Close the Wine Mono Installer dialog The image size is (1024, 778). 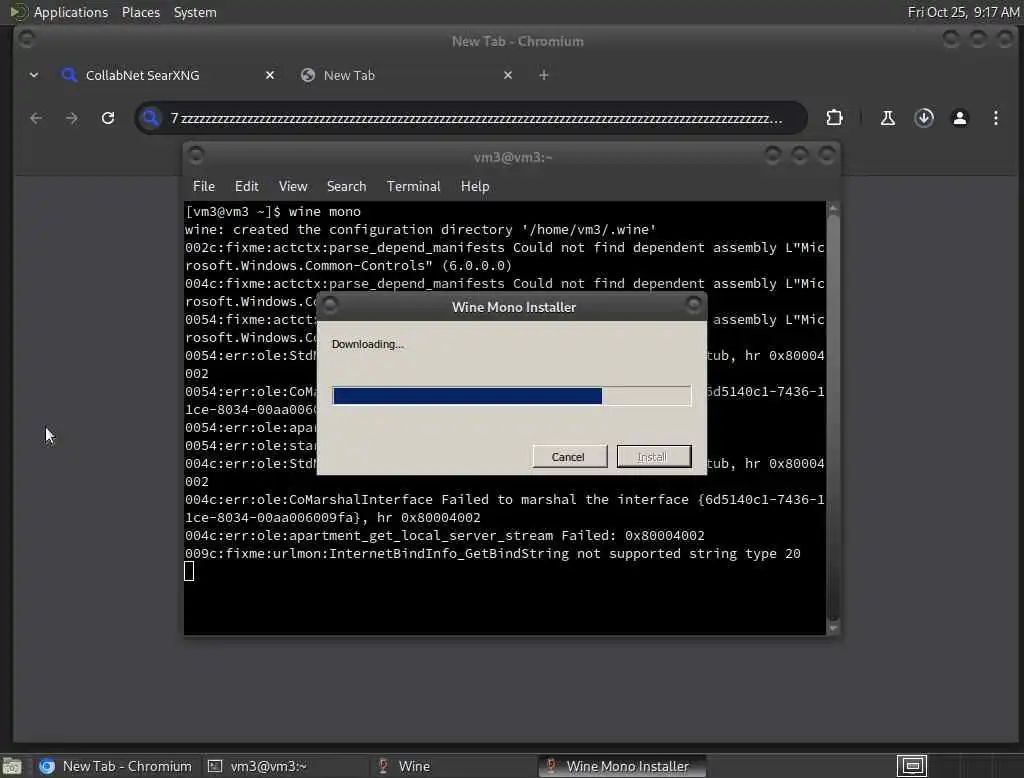coord(694,304)
